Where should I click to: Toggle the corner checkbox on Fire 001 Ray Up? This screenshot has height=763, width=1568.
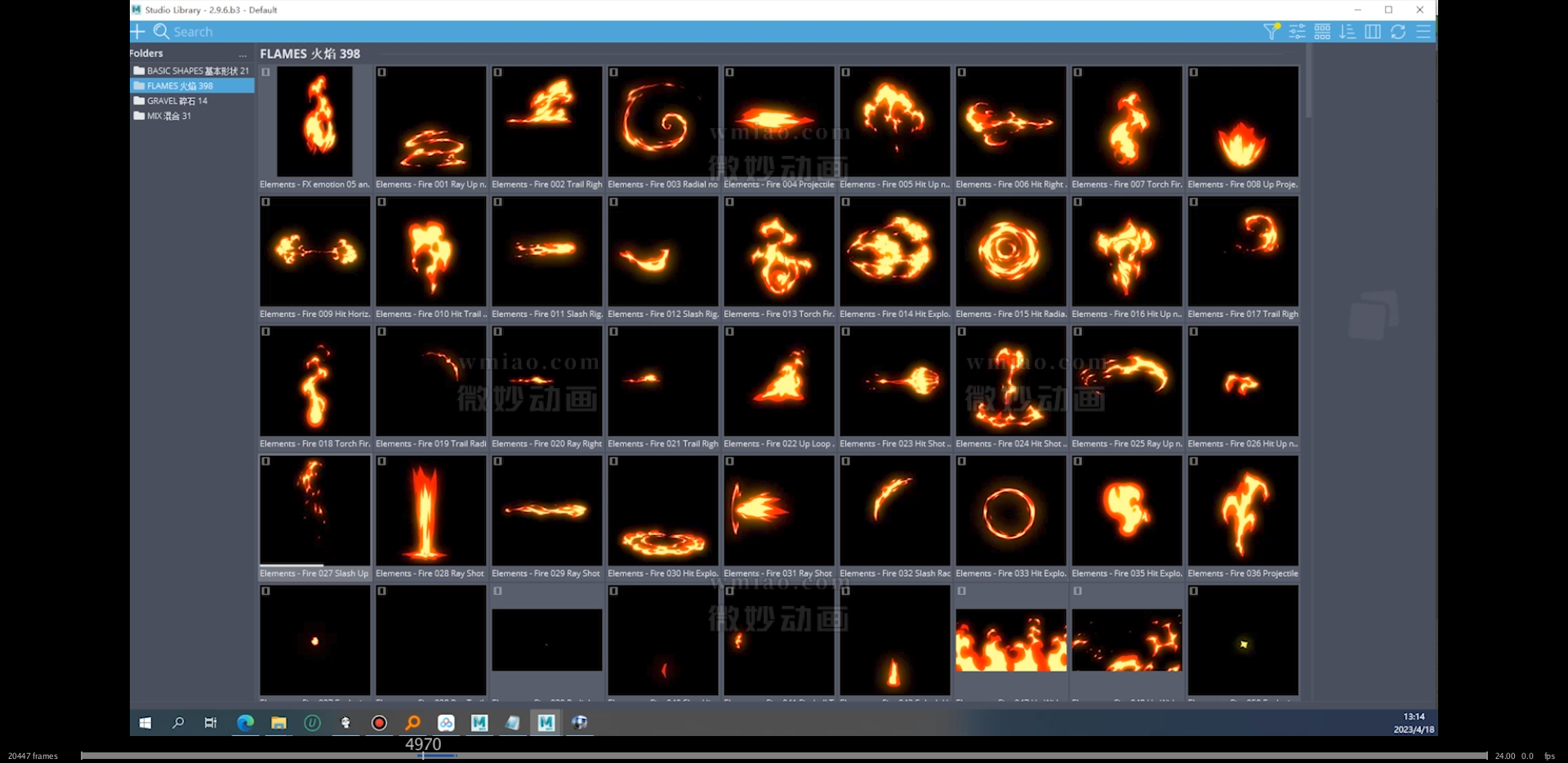pyautogui.click(x=381, y=73)
